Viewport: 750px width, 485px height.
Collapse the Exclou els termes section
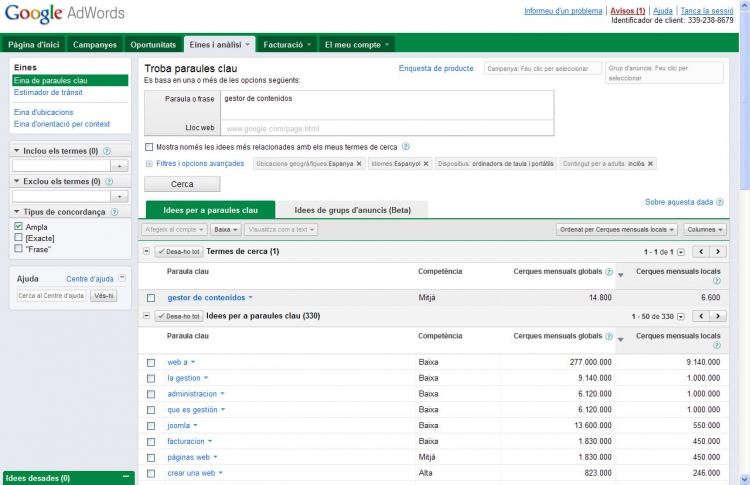[x=17, y=181]
